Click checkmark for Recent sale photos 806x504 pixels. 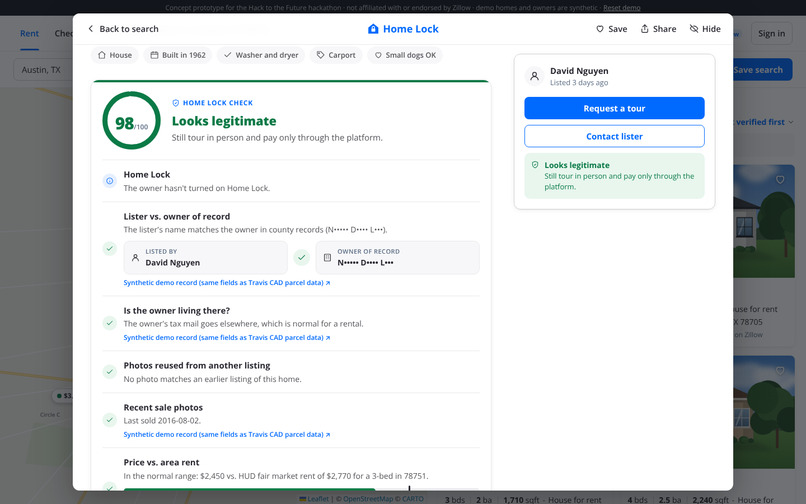(x=109, y=420)
